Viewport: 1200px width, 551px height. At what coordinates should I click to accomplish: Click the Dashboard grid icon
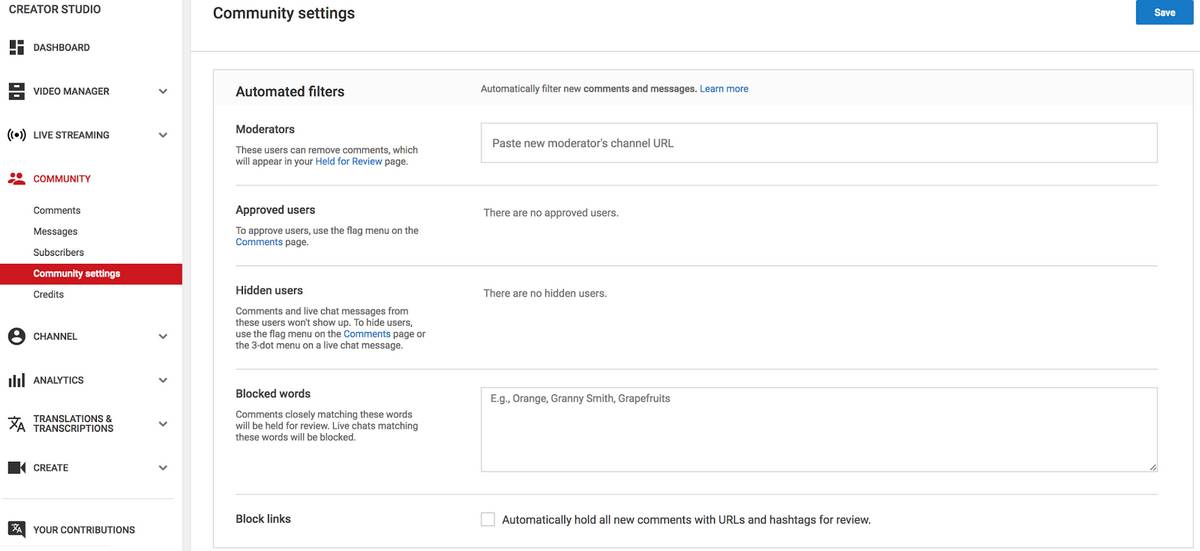pos(16,47)
